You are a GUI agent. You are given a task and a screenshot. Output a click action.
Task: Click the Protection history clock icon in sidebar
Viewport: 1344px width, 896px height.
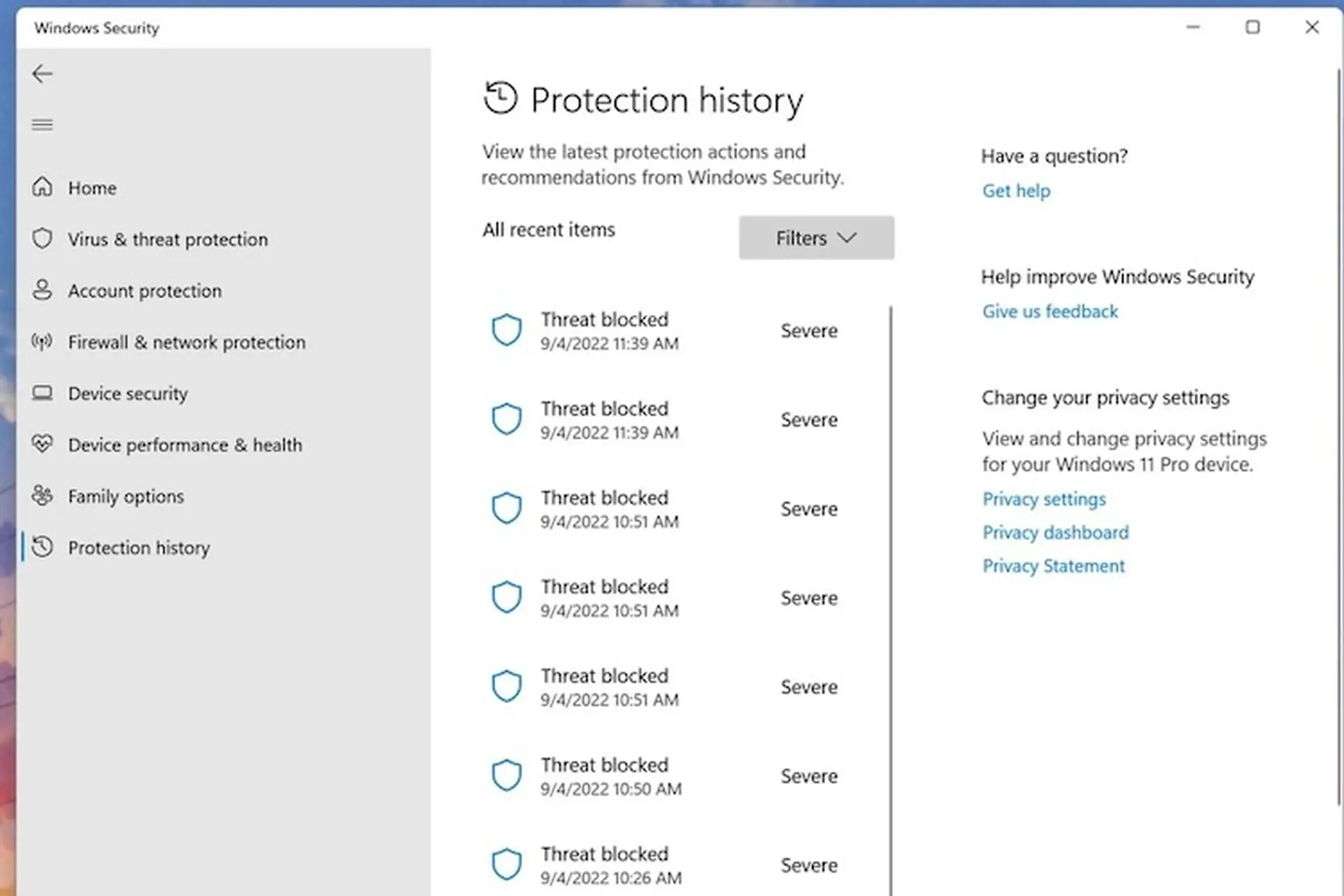click(x=42, y=547)
